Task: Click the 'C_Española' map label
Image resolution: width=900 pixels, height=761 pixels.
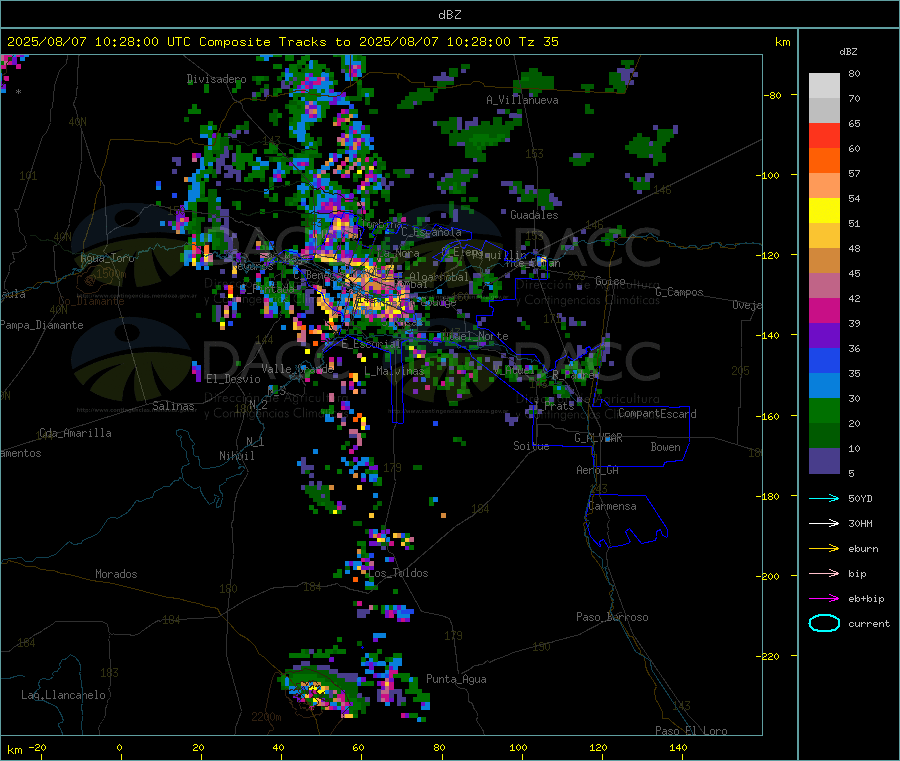Action: tap(431, 232)
